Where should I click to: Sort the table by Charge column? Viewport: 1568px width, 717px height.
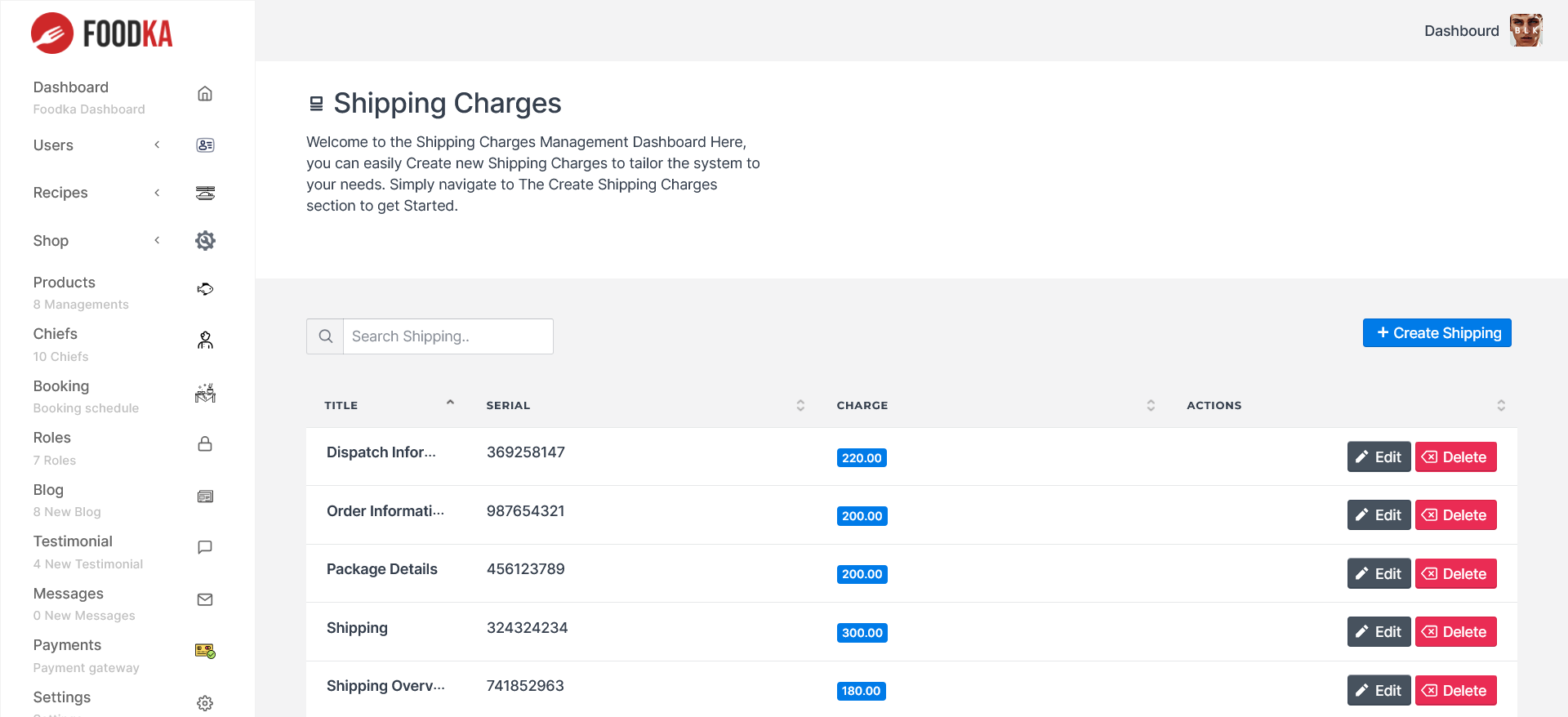tap(1151, 405)
